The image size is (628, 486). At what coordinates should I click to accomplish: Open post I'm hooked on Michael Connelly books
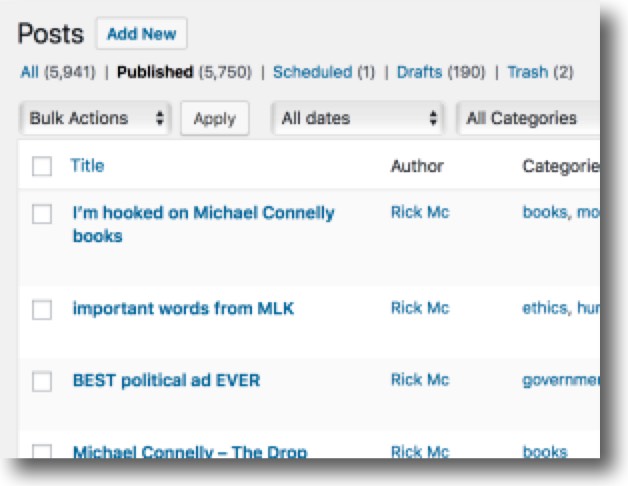pos(203,213)
